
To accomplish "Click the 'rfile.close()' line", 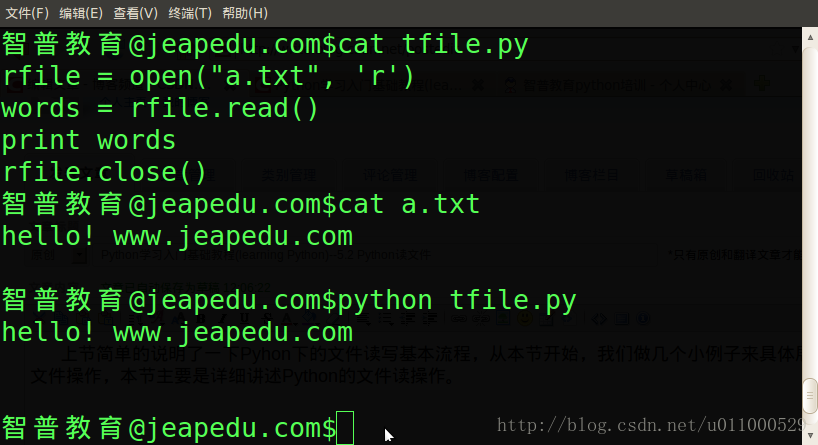I will pos(104,172).
